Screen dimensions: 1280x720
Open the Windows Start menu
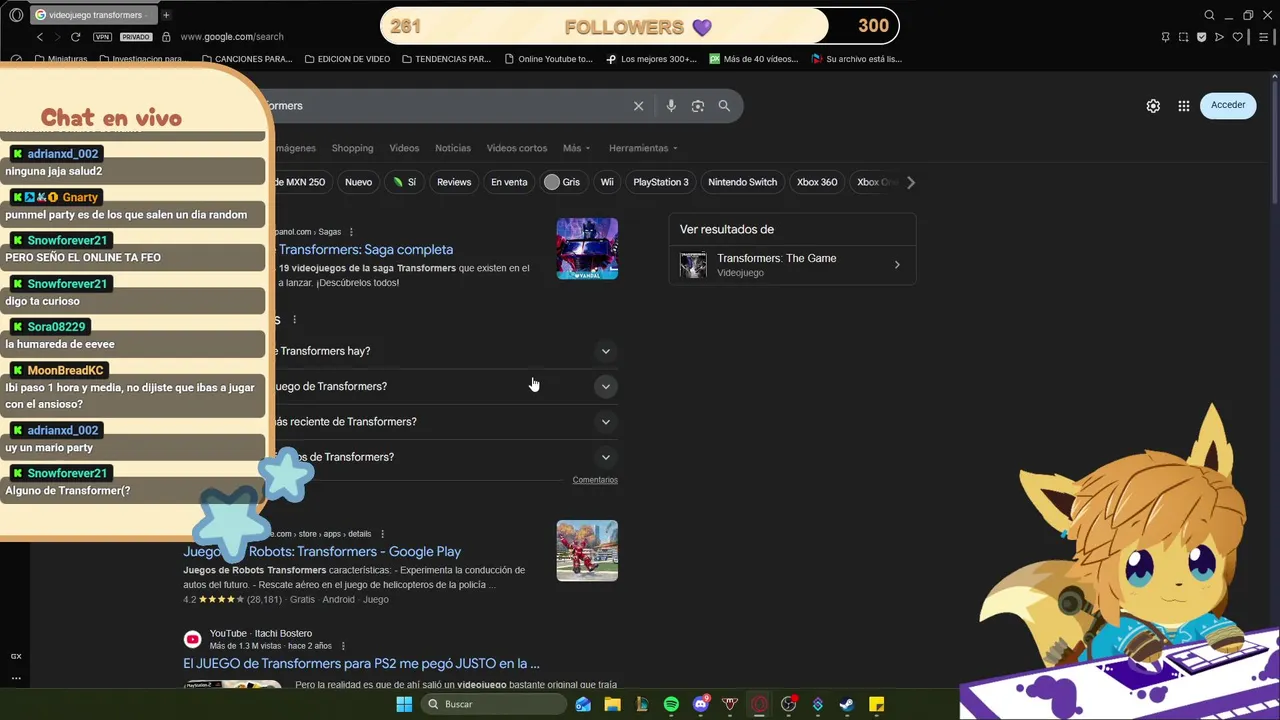coord(404,704)
